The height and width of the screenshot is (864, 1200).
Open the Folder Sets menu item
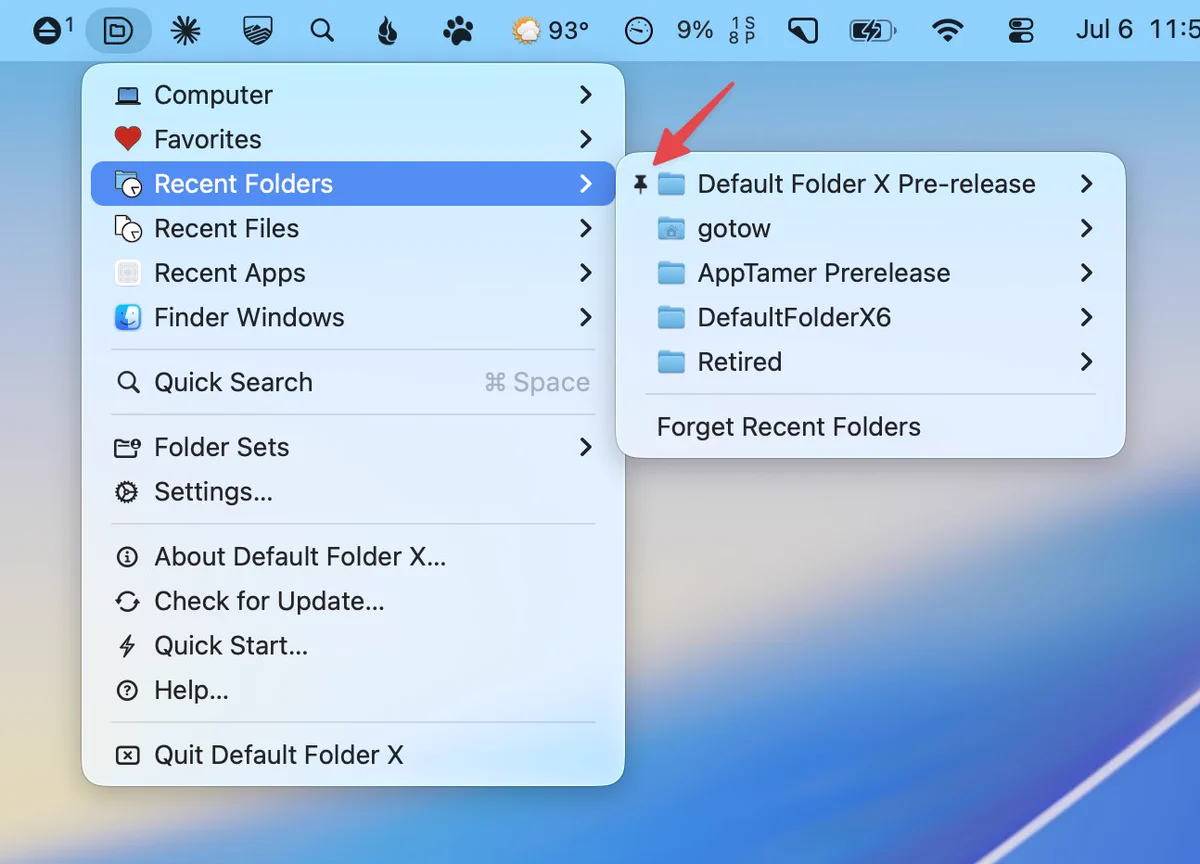coord(353,447)
